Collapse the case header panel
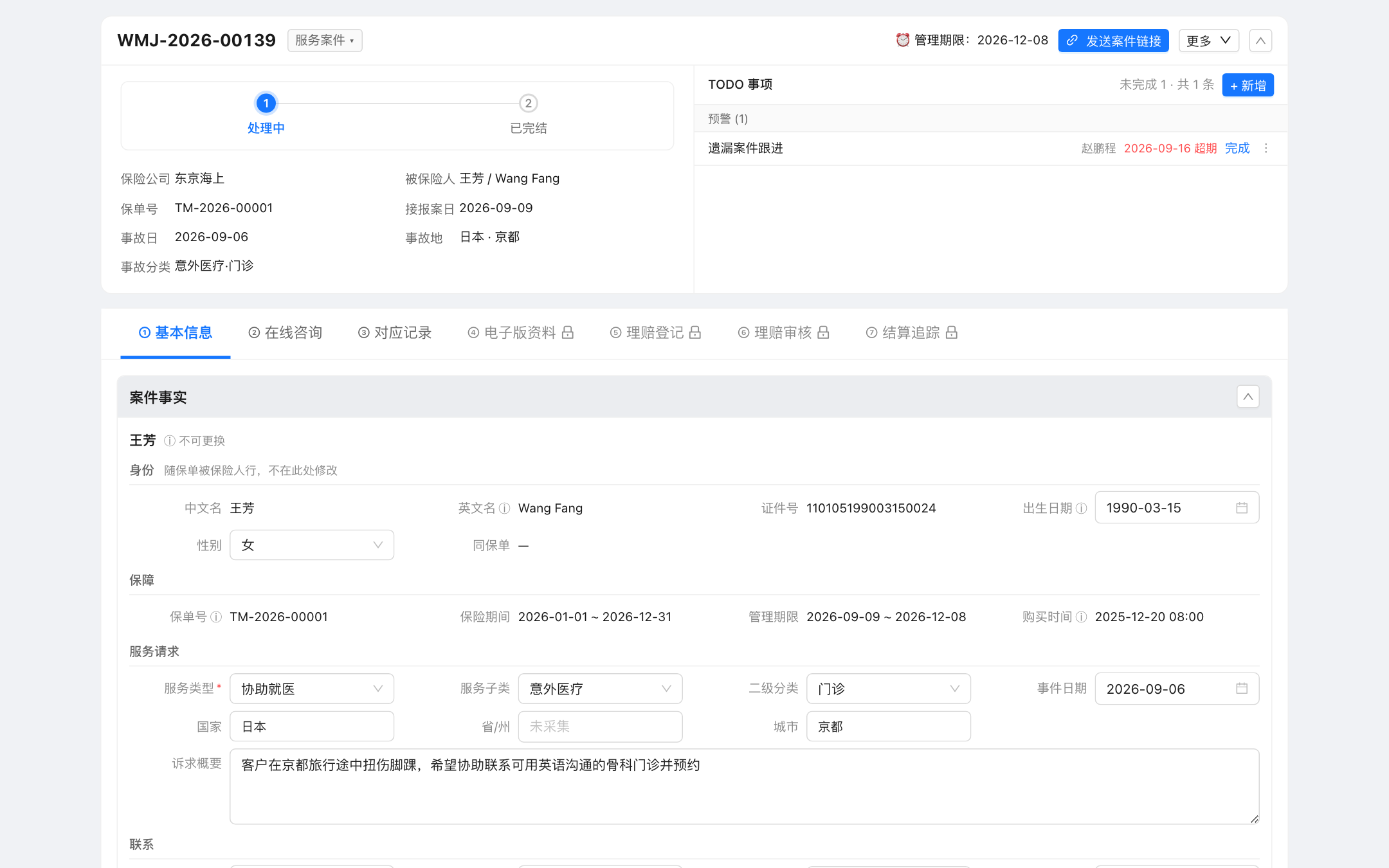 point(1260,41)
